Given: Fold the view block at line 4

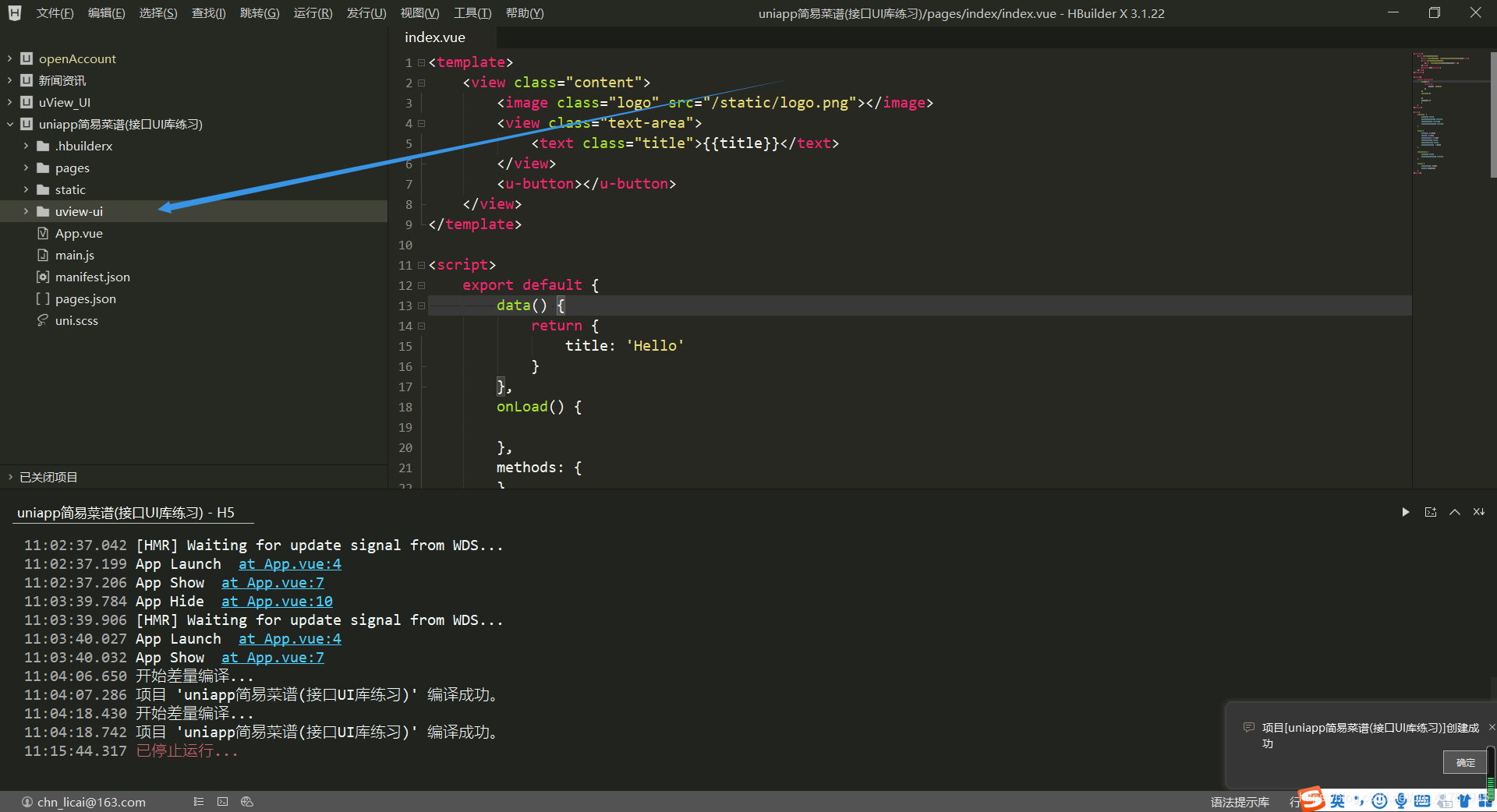Looking at the screenshot, I should point(421,123).
